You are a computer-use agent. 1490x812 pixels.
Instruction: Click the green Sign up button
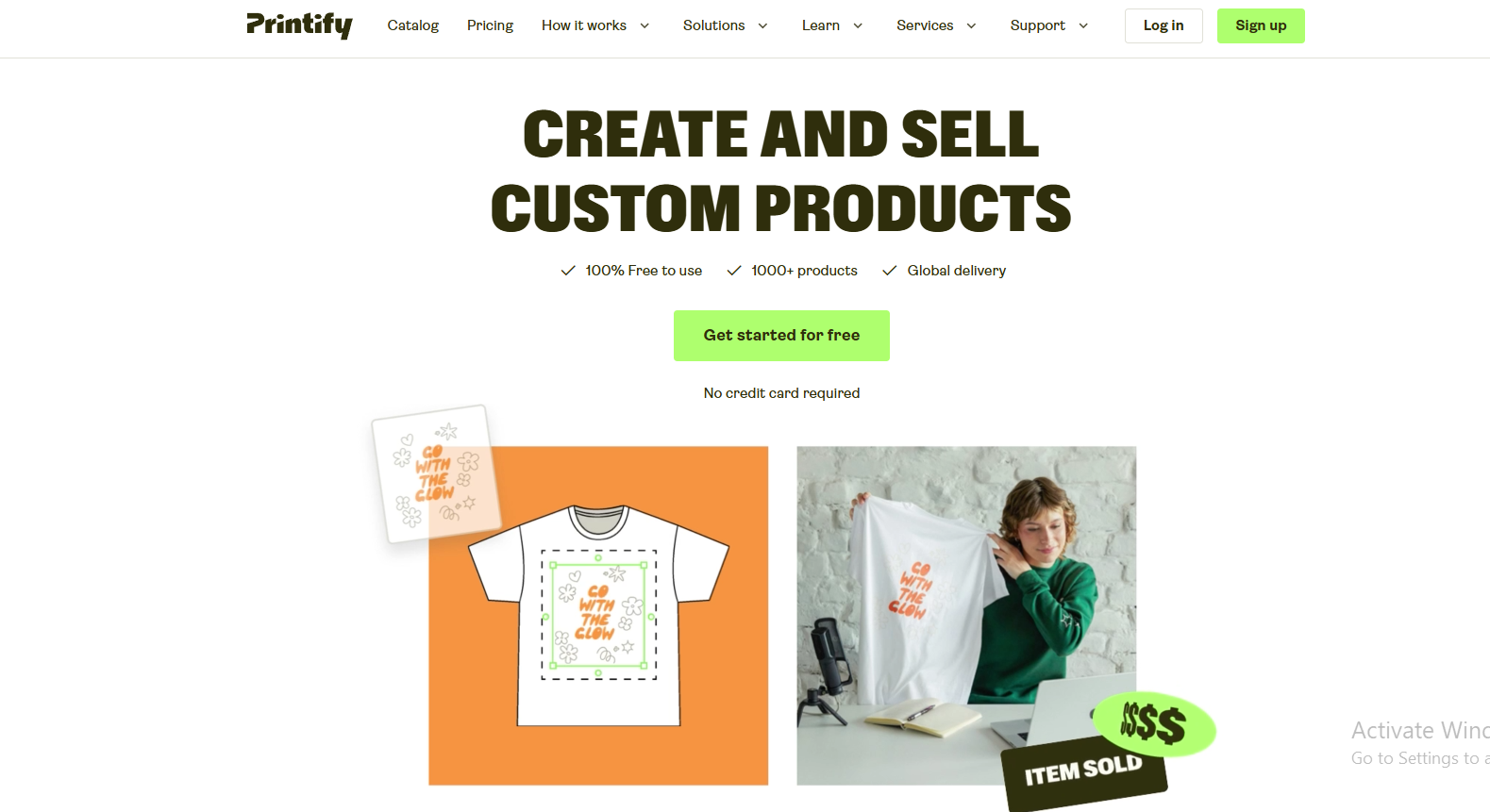[x=1261, y=25]
